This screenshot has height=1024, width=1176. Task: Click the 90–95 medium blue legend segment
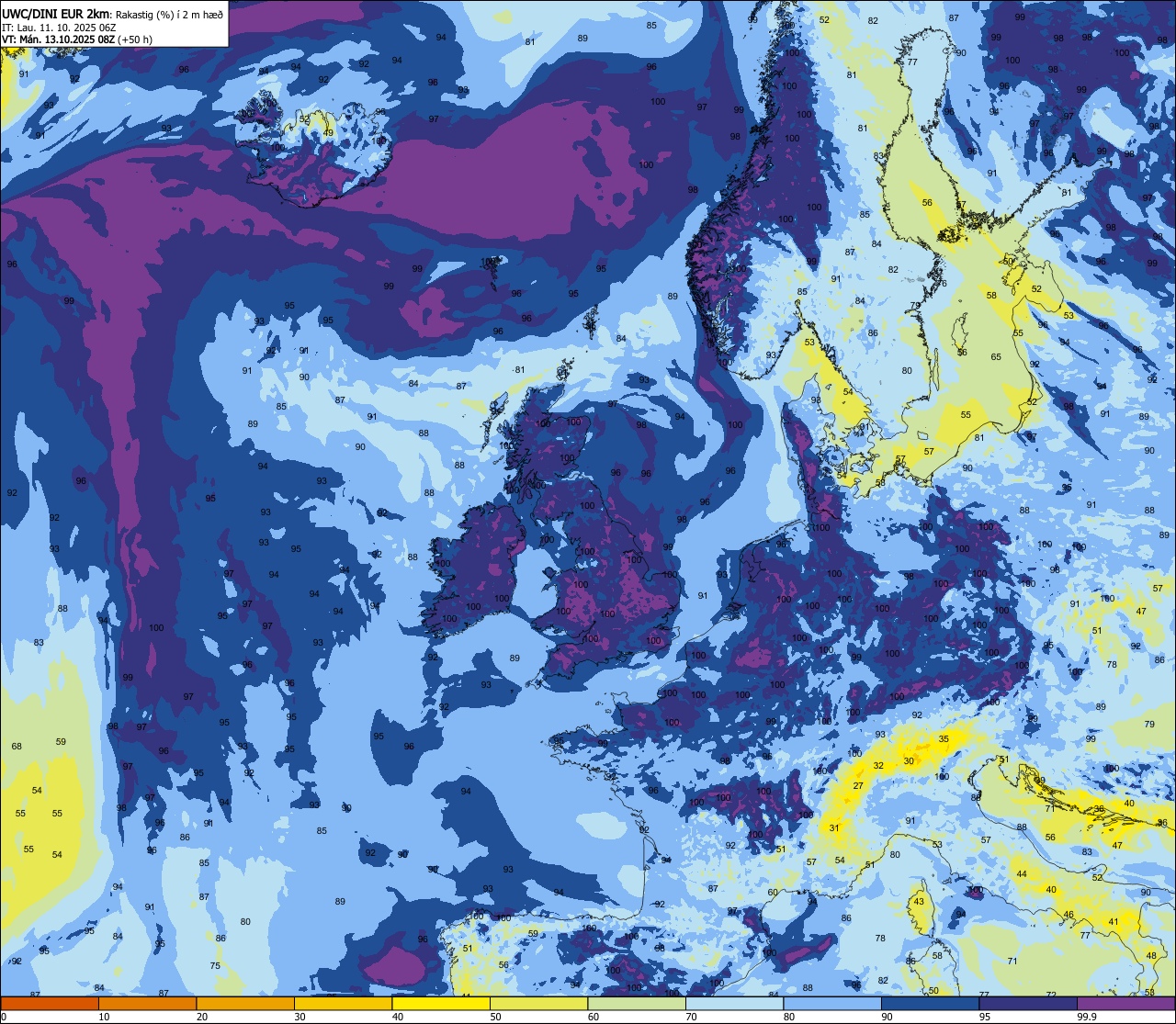(930, 1003)
